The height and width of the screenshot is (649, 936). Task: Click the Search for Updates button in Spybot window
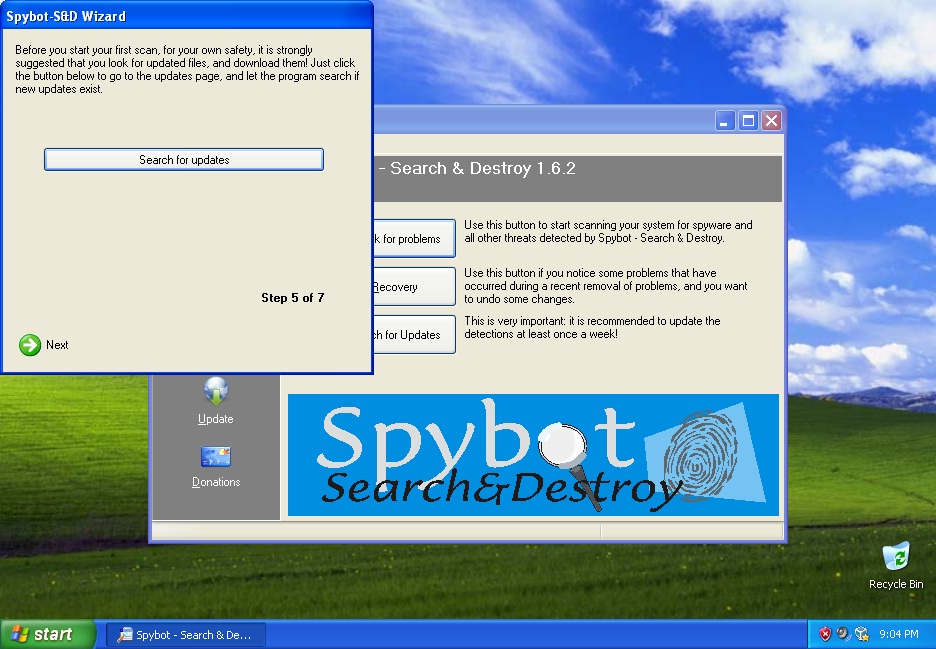click(x=414, y=334)
